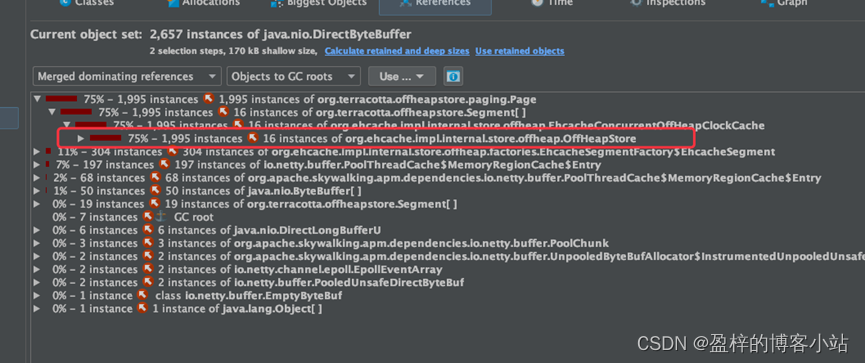Click reference icon on java.lang.Object[ ] row

(142, 308)
